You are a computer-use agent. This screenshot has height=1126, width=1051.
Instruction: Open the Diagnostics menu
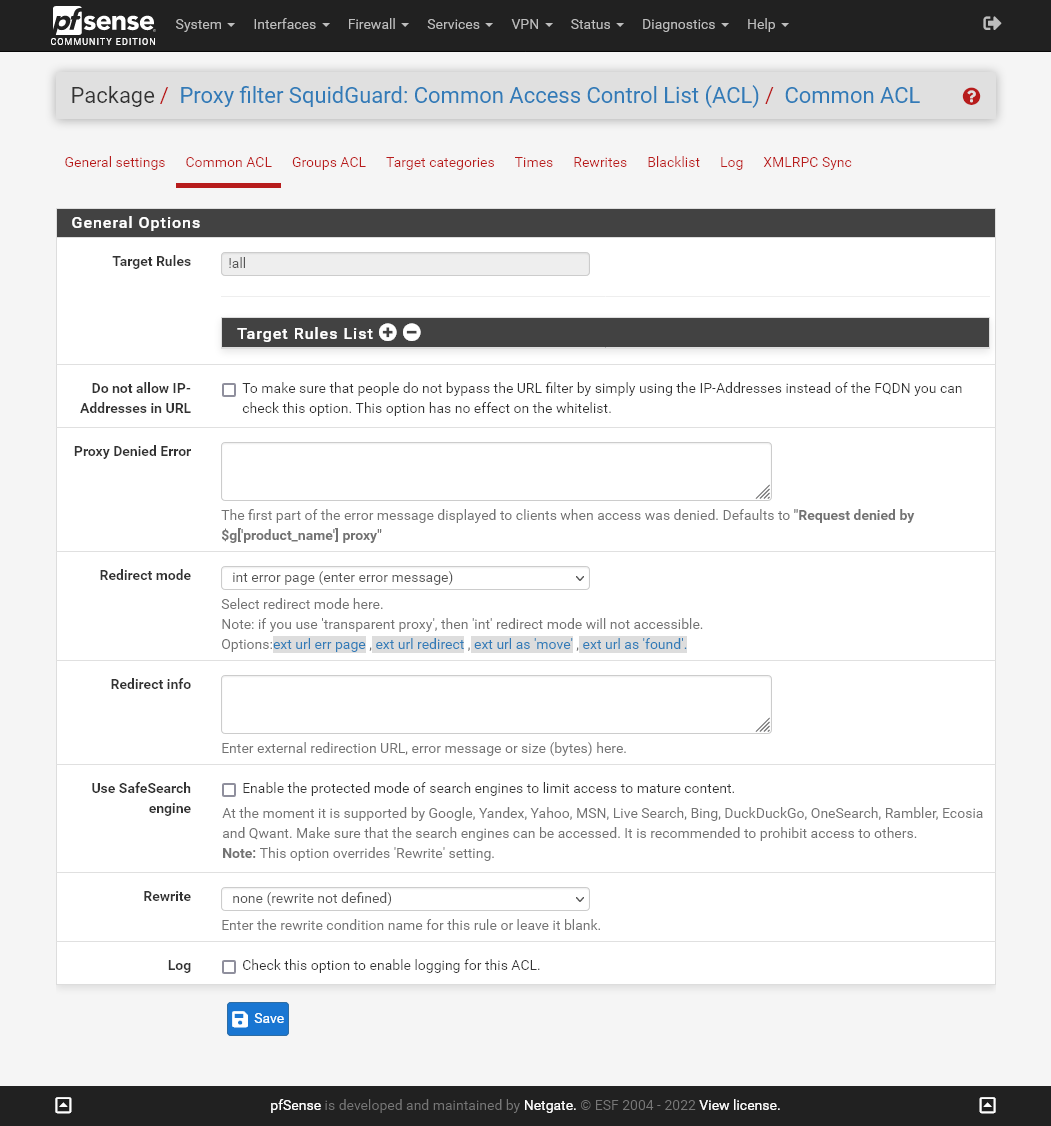[685, 25]
